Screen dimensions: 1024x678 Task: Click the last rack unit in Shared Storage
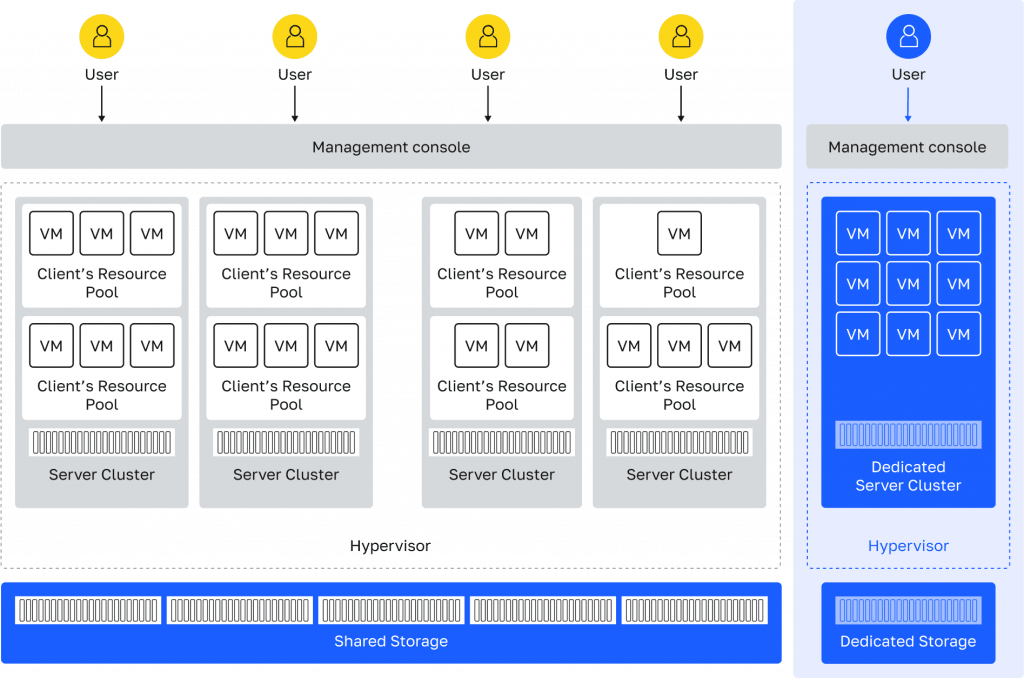click(x=694, y=610)
